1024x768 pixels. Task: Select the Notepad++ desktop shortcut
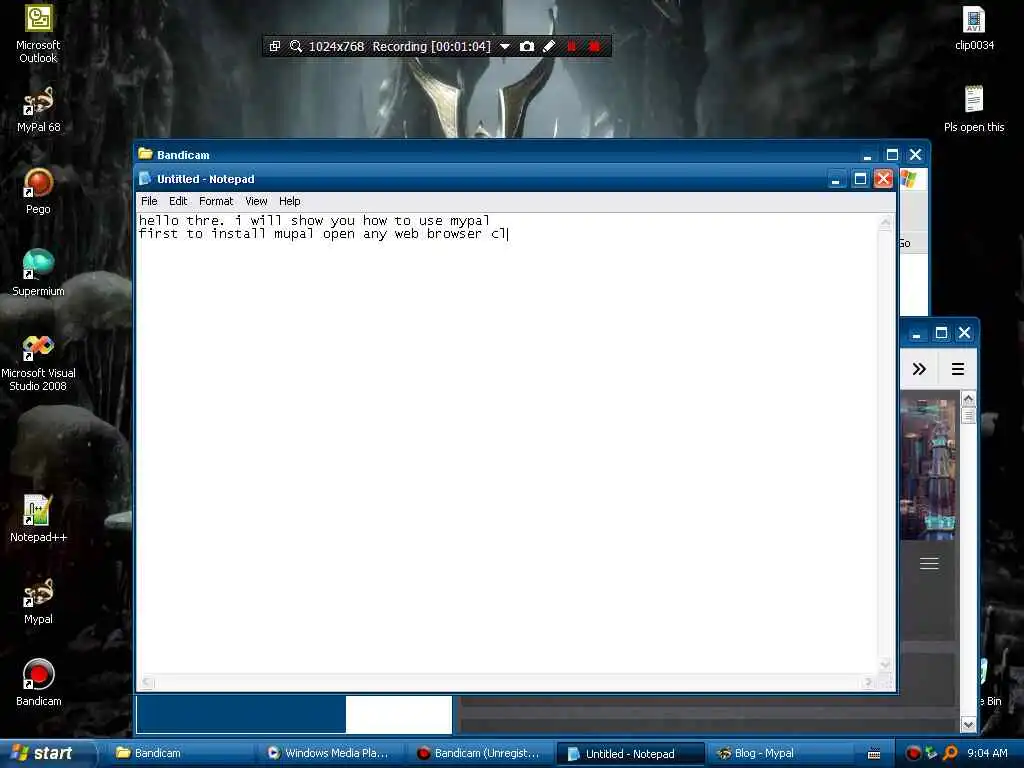38,519
